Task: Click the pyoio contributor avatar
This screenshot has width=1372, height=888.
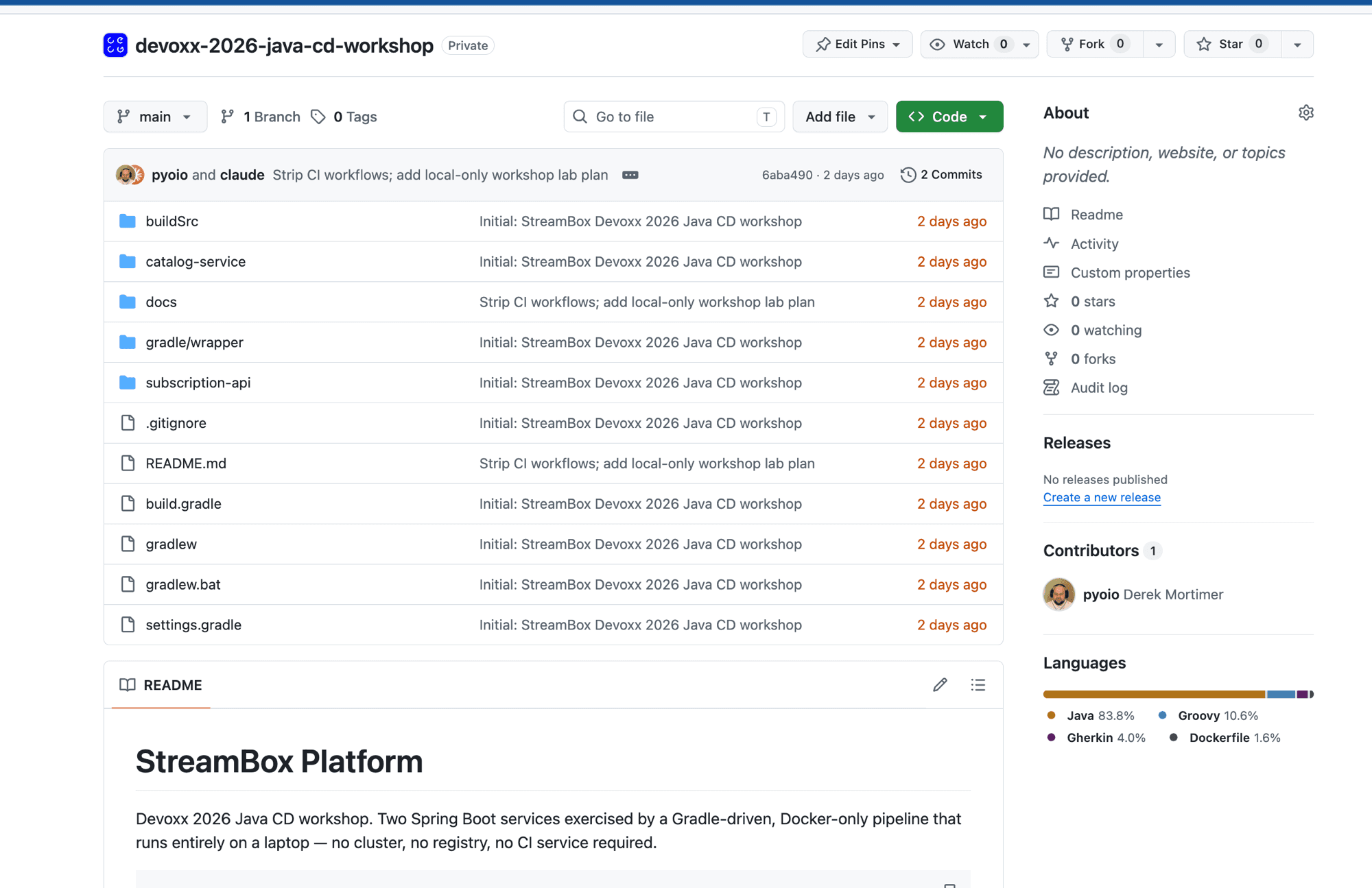Action: [x=1059, y=594]
